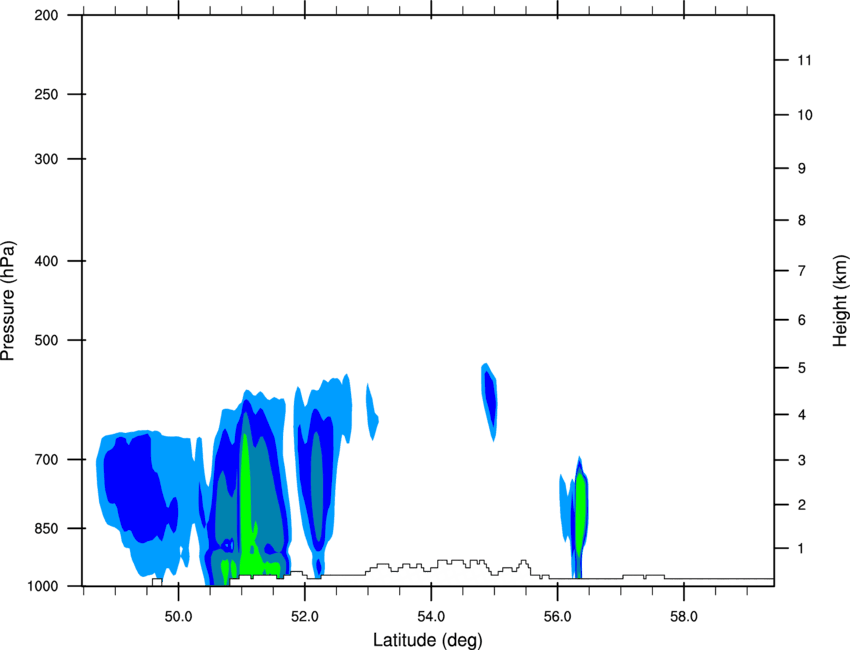Click the 9 km height label

click(802, 169)
